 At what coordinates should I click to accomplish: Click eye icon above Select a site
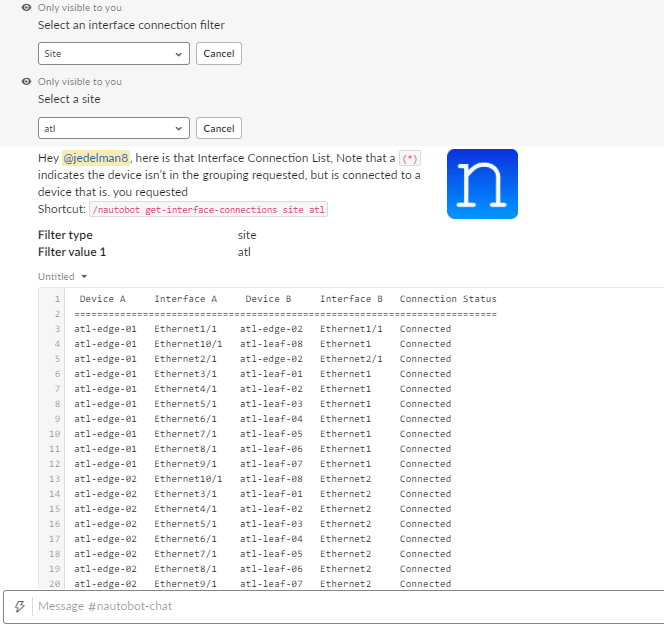pyautogui.click(x=26, y=81)
